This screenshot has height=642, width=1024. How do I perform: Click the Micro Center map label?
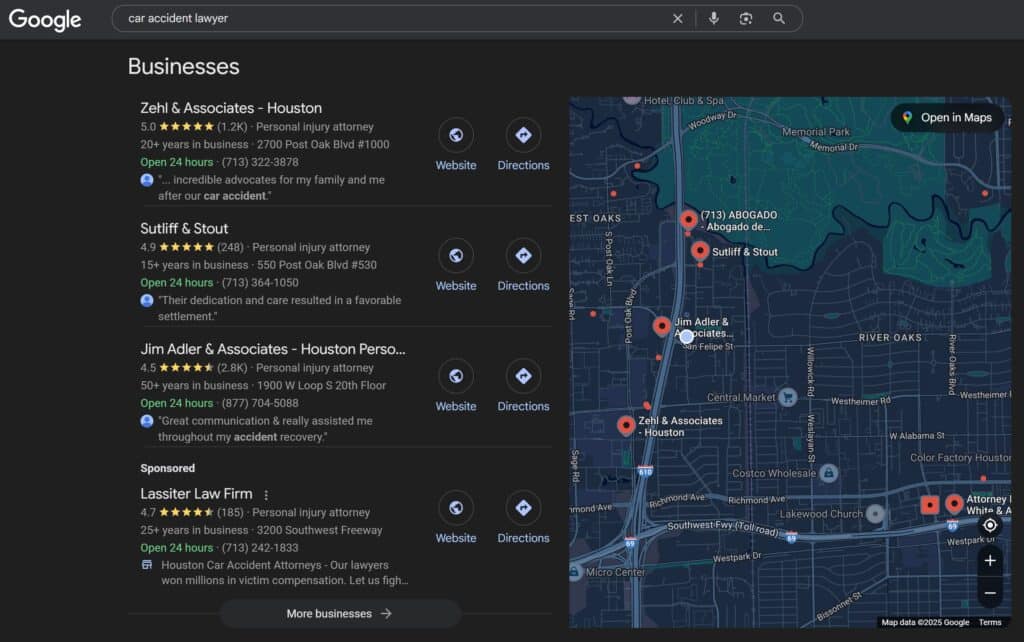click(615, 572)
